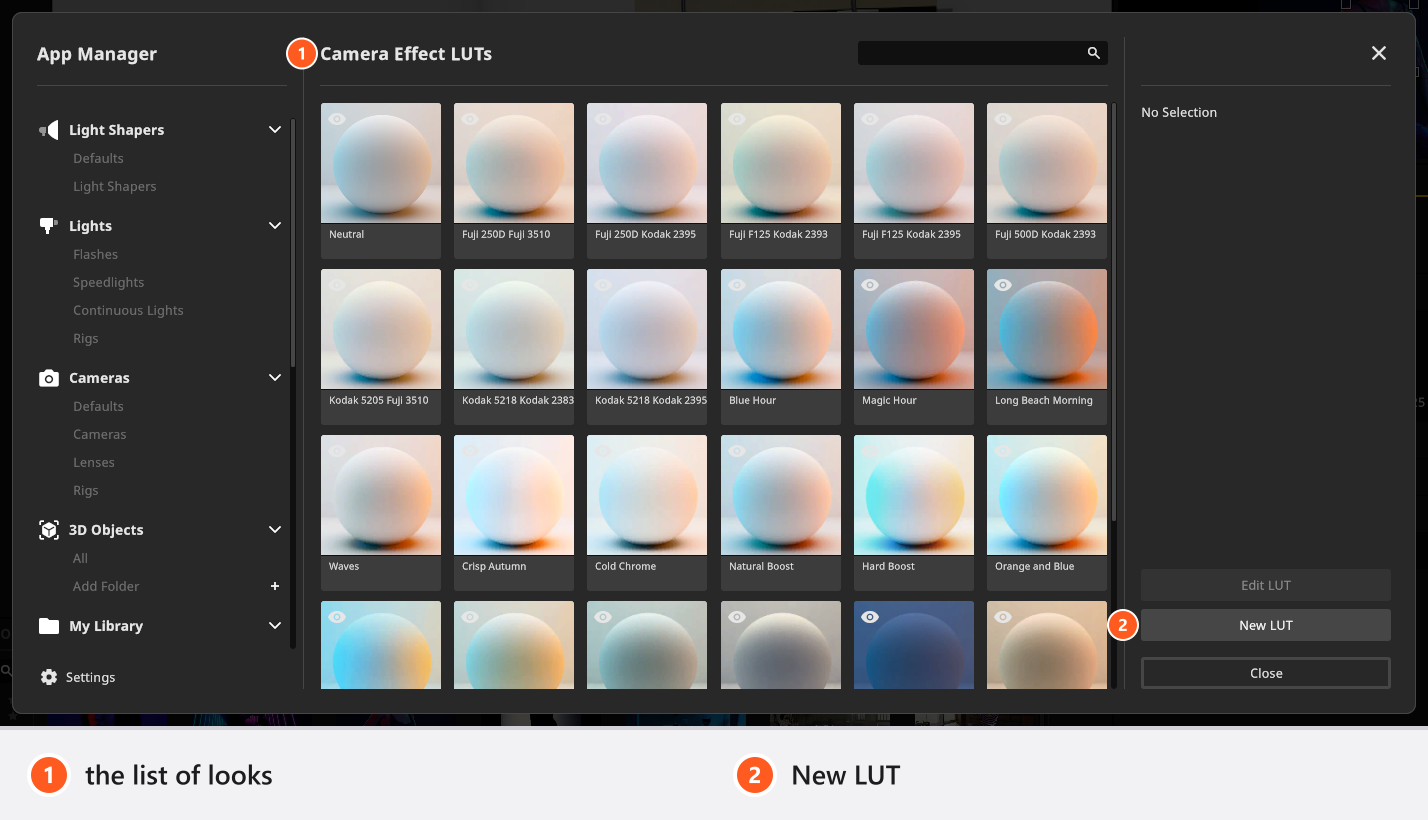
Task: Select the Hard Boost LUT thumbnail
Action: click(x=914, y=495)
